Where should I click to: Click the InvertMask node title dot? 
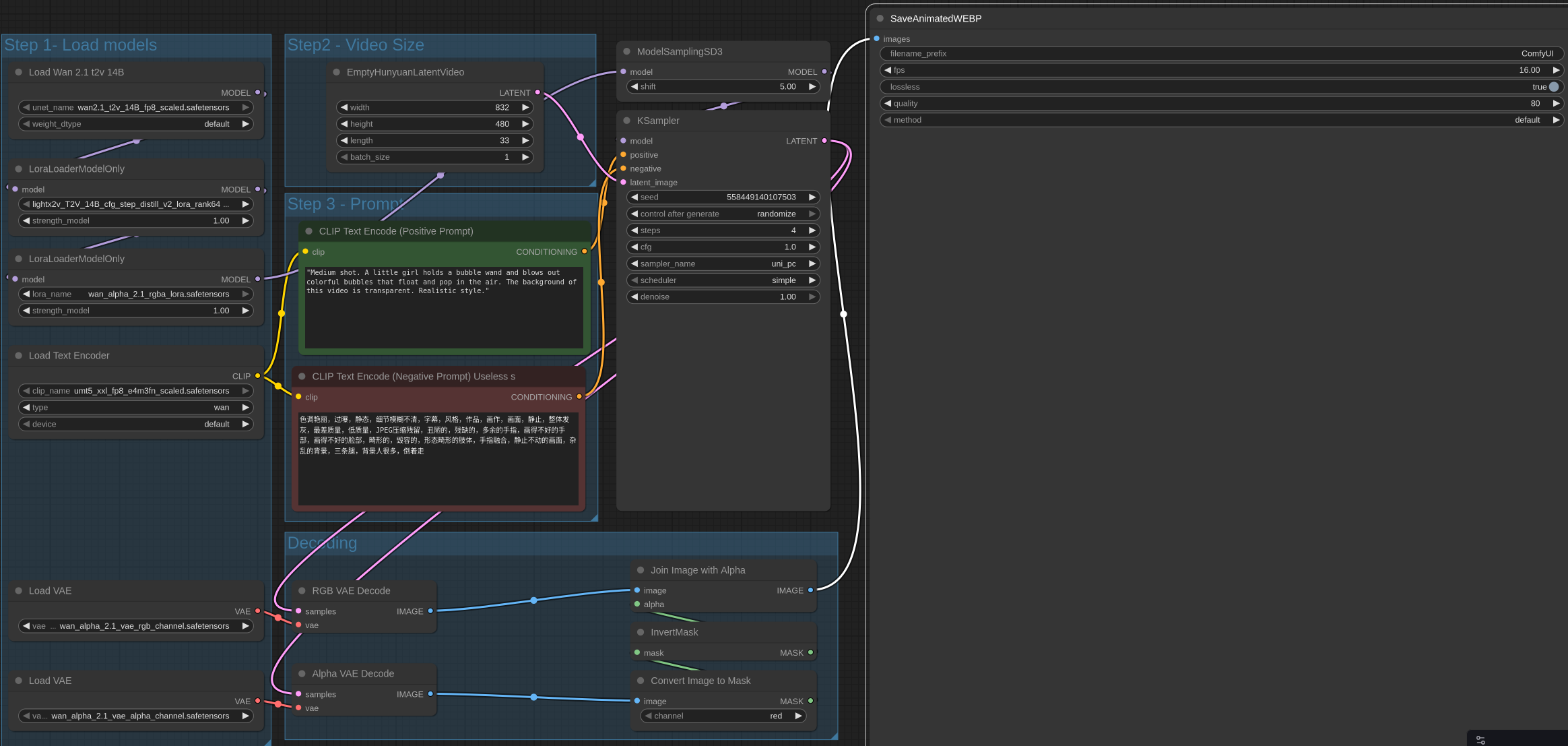[641, 632]
